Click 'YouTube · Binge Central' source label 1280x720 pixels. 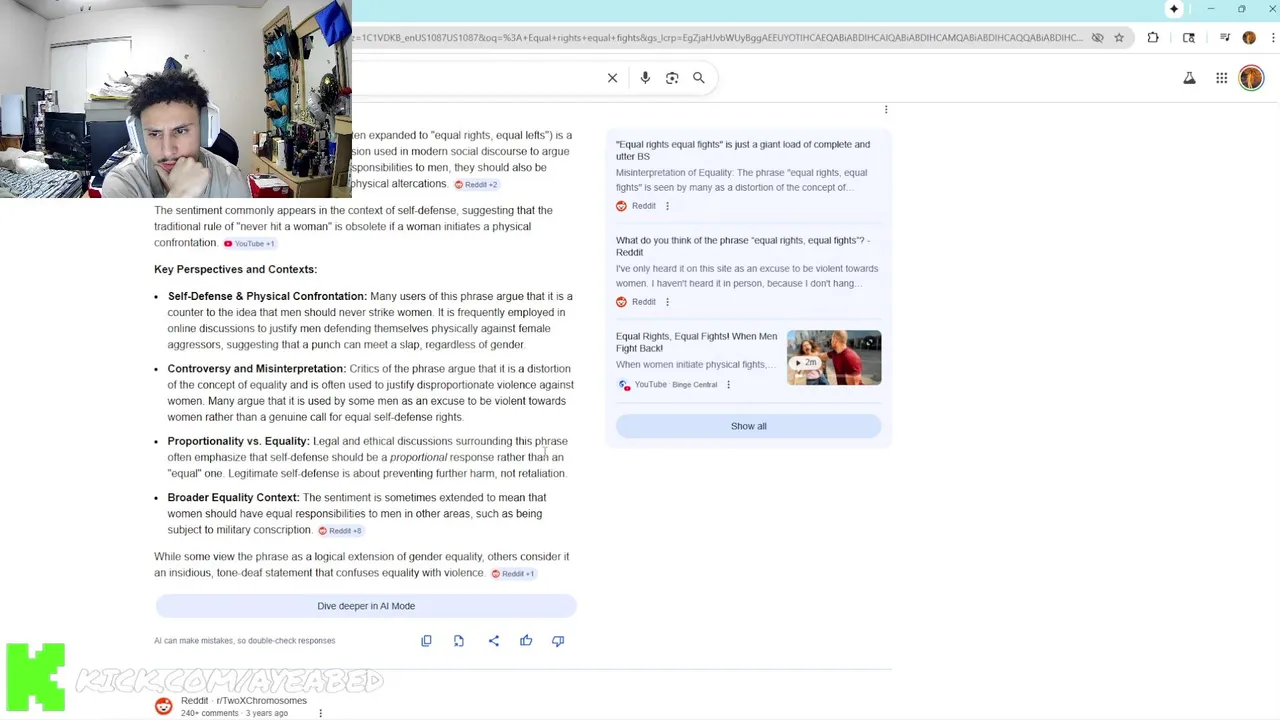tap(676, 385)
